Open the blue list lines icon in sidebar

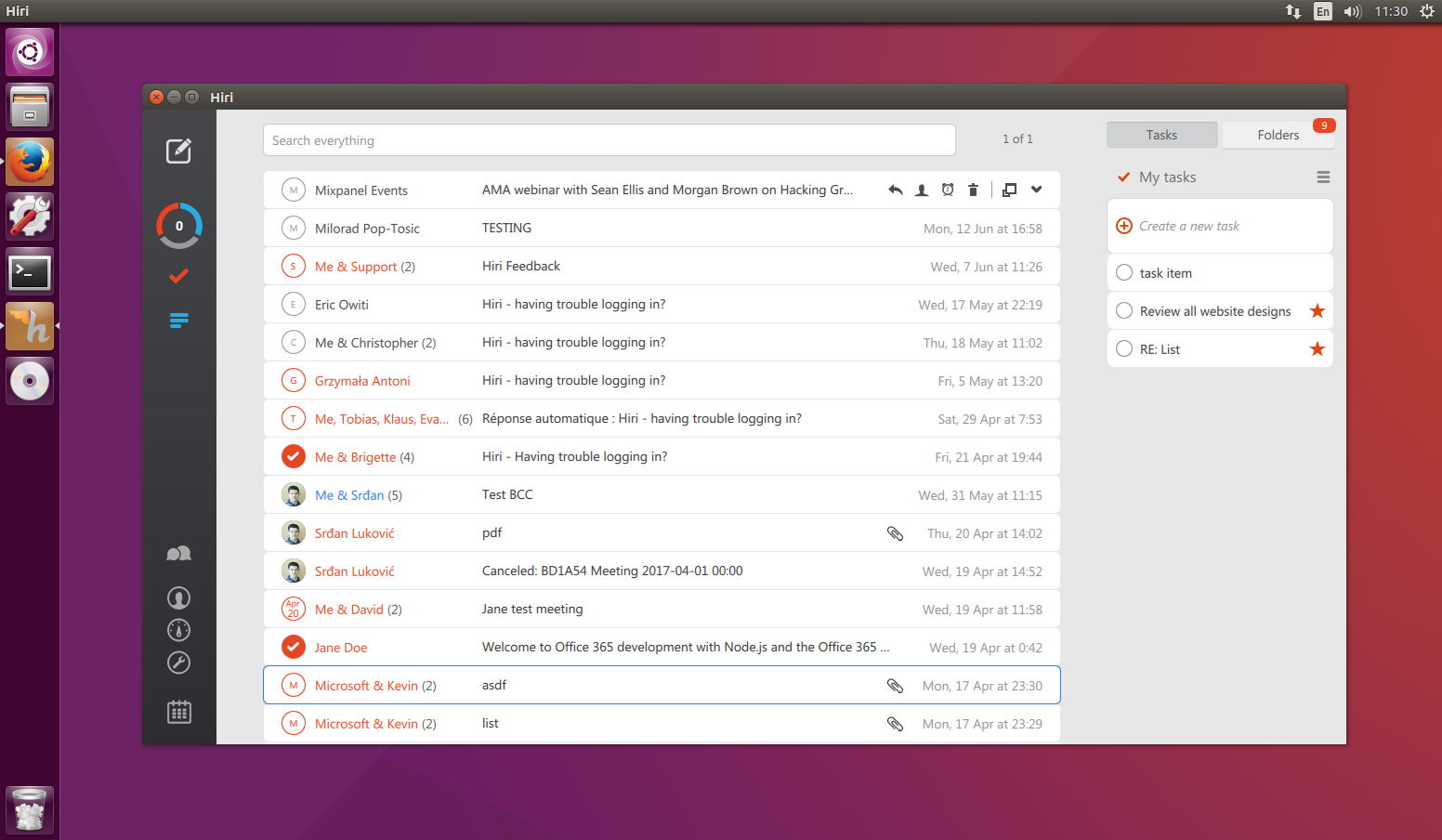[179, 321]
